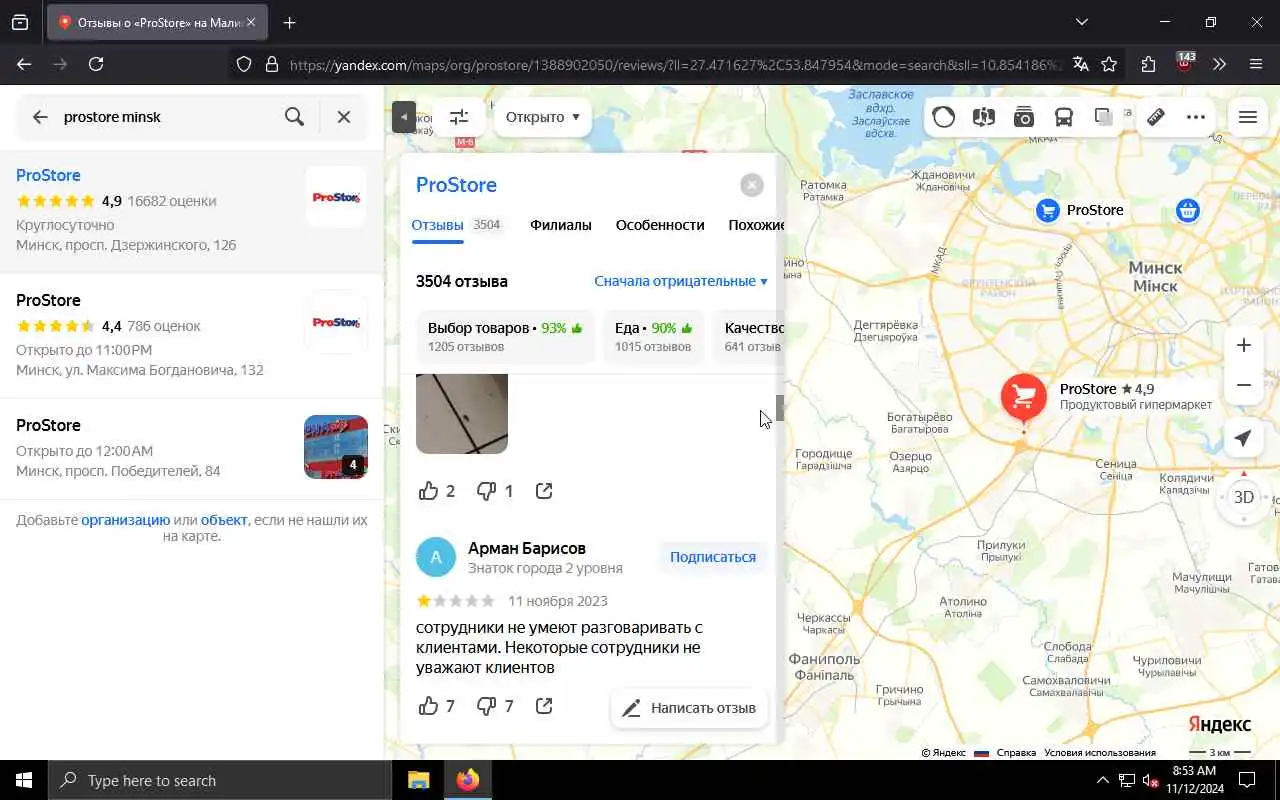Click the blue basket pin right of ProStore label
This screenshot has width=1280, height=800.
click(x=1187, y=210)
